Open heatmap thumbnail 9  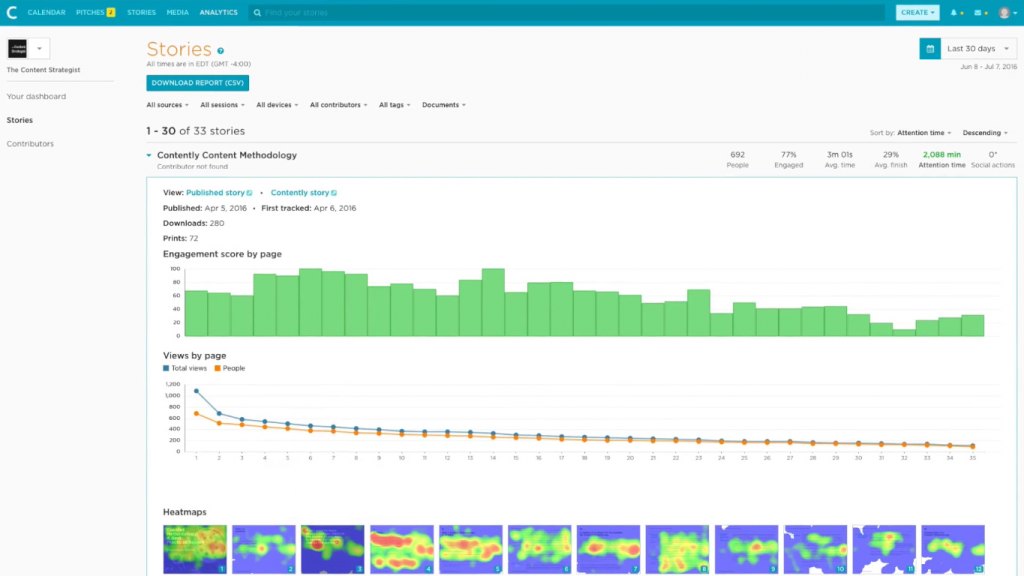pos(746,549)
